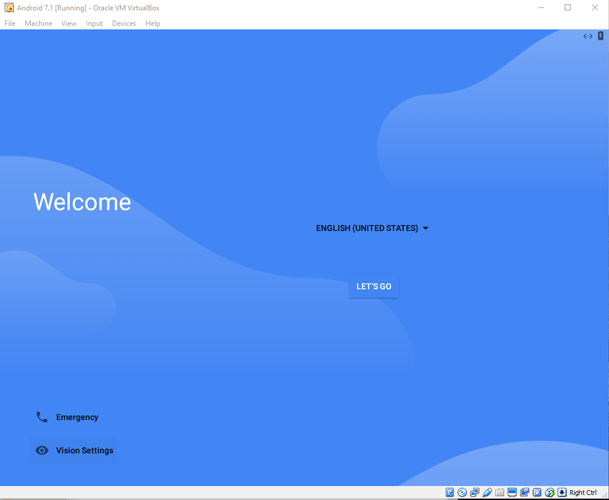The width and height of the screenshot is (609, 500).
Task: Open Vision Settings
Action: tap(74, 450)
